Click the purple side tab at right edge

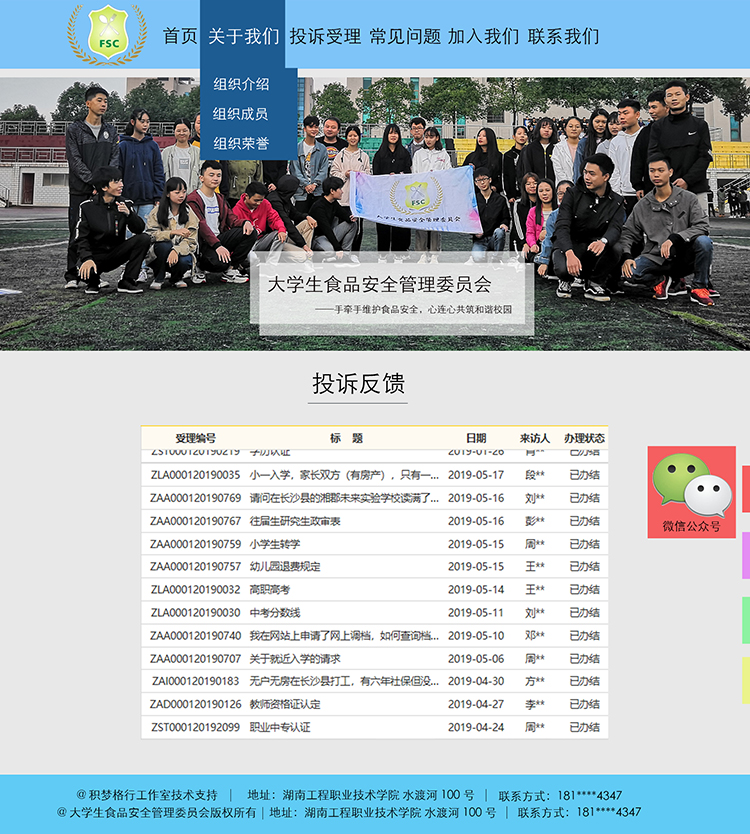746,555
